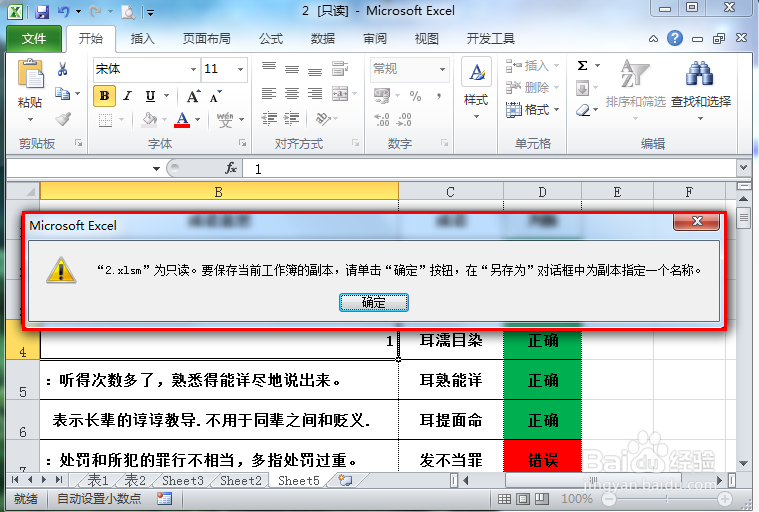Screen dimensions: 759x512
Task: Open font dialog launcher in 字体 group
Action: (243, 143)
